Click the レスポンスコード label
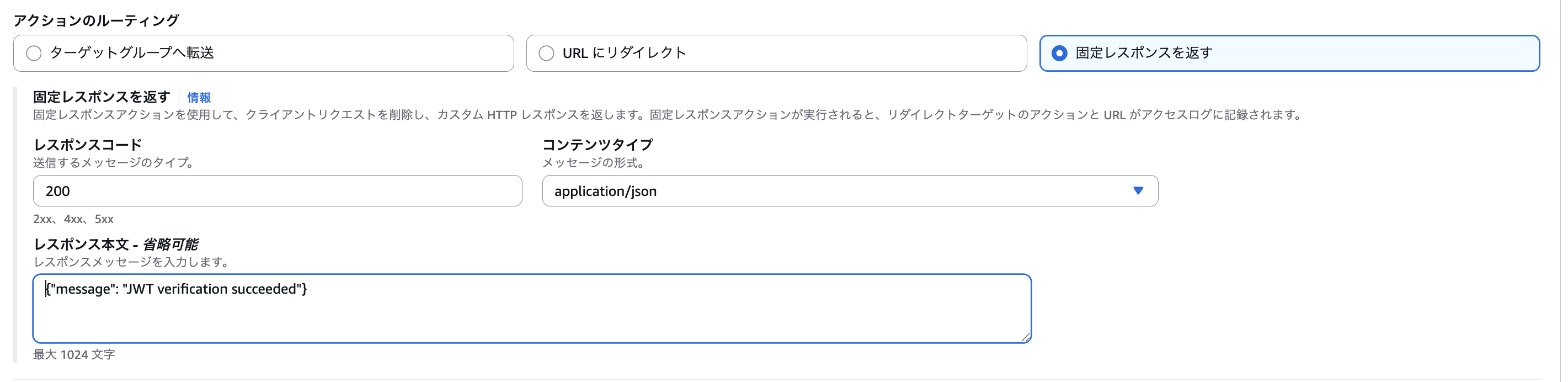 87,145
